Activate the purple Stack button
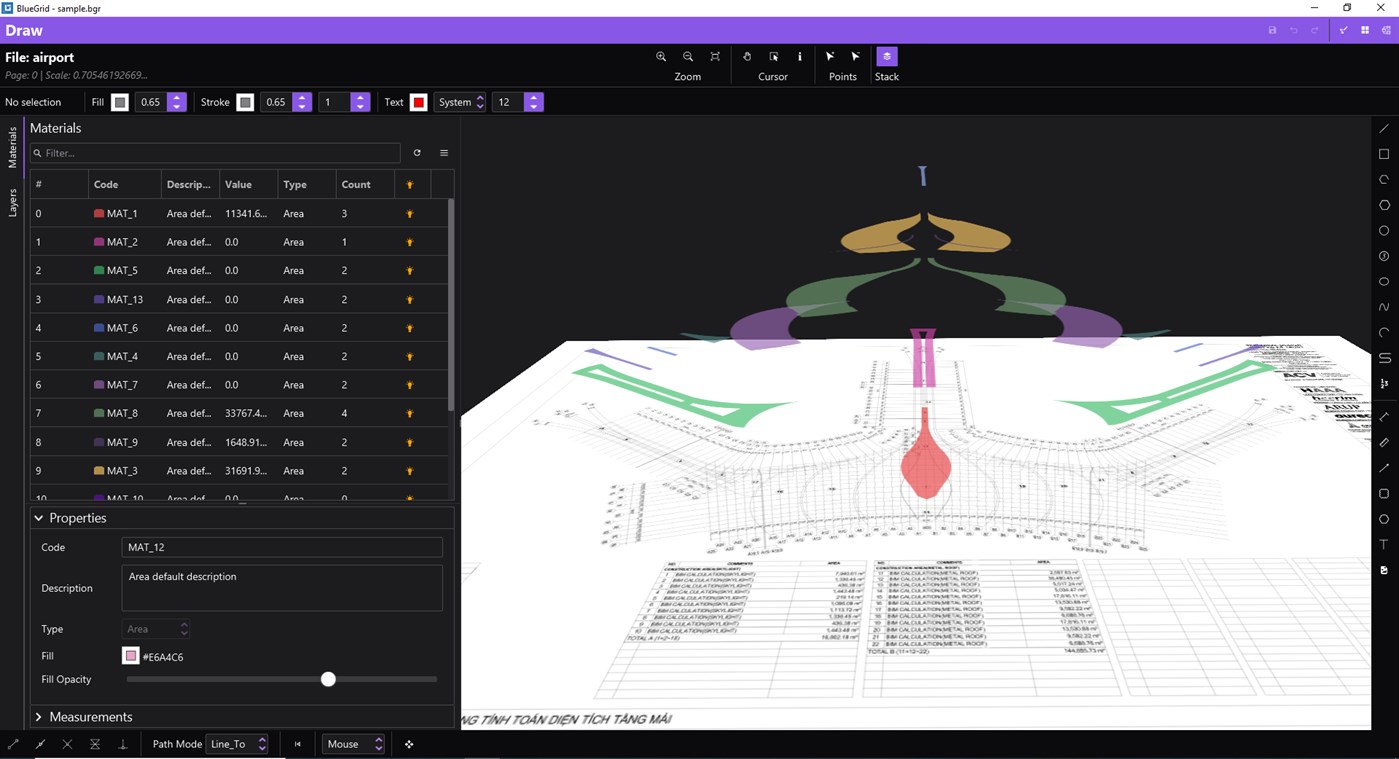 pyautogui.click(x=887, y=57)
